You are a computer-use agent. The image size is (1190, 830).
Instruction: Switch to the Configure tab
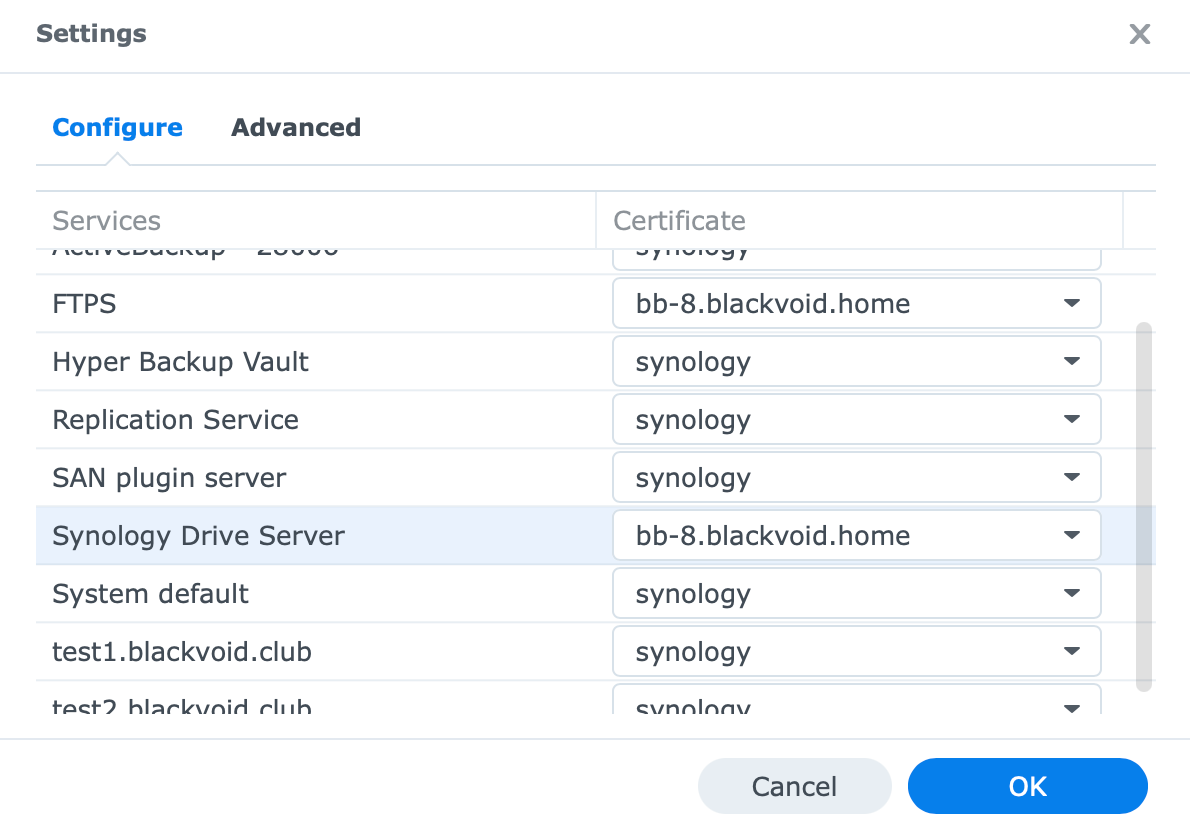118,127
